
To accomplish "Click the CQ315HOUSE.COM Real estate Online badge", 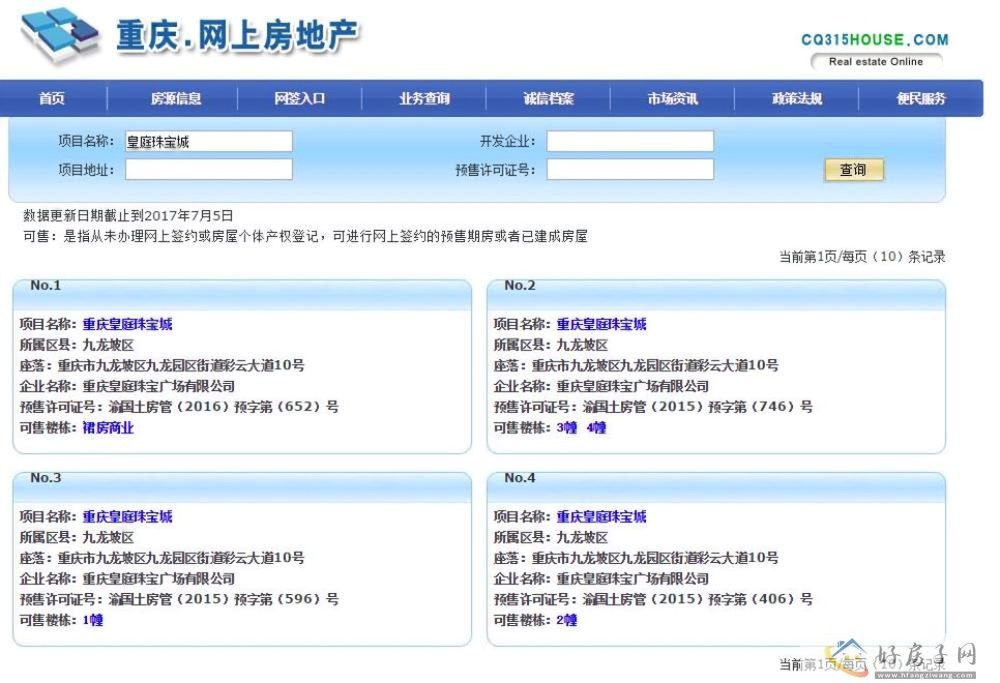I will [875, 50].
